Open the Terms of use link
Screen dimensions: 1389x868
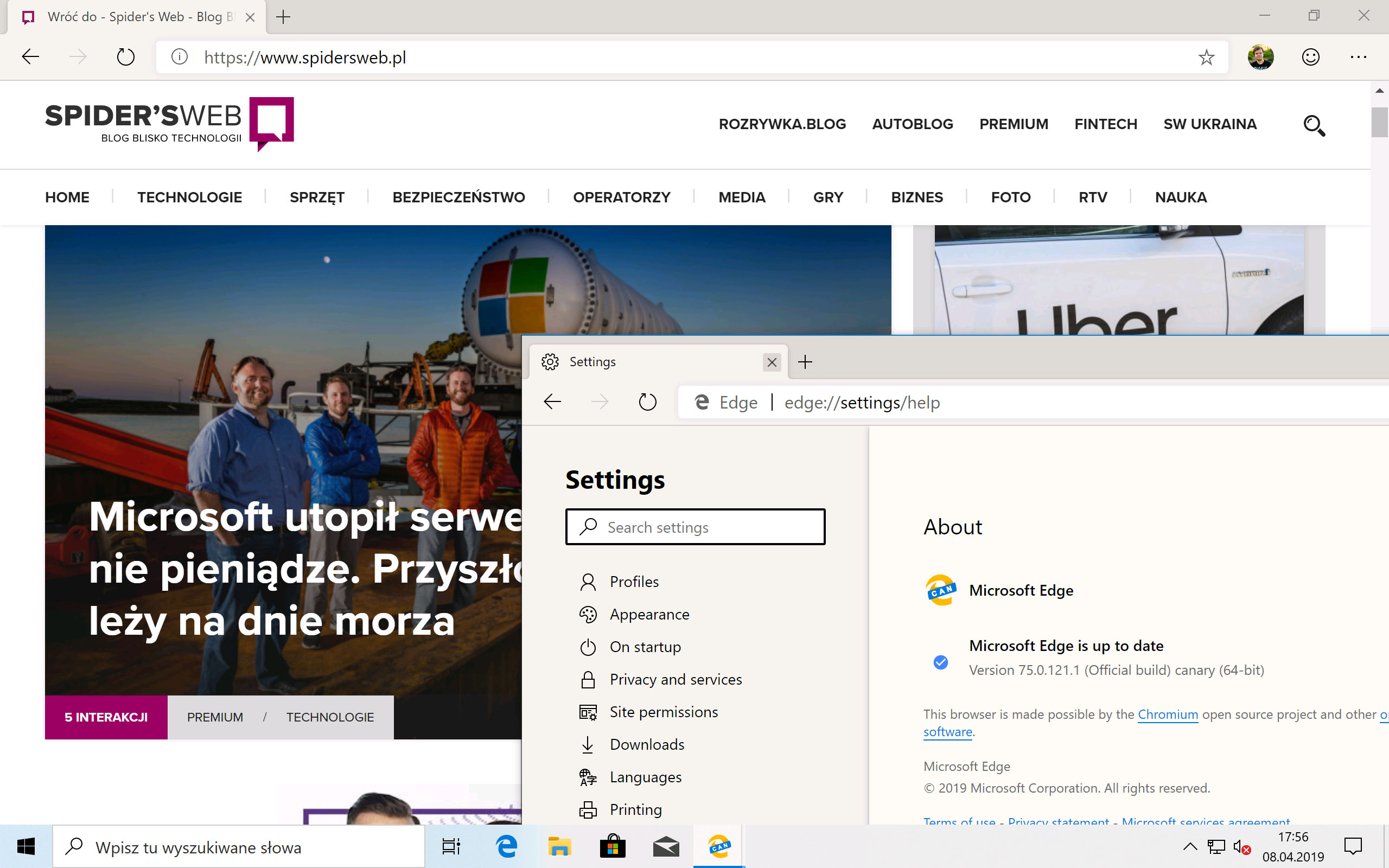coord(959,821)
